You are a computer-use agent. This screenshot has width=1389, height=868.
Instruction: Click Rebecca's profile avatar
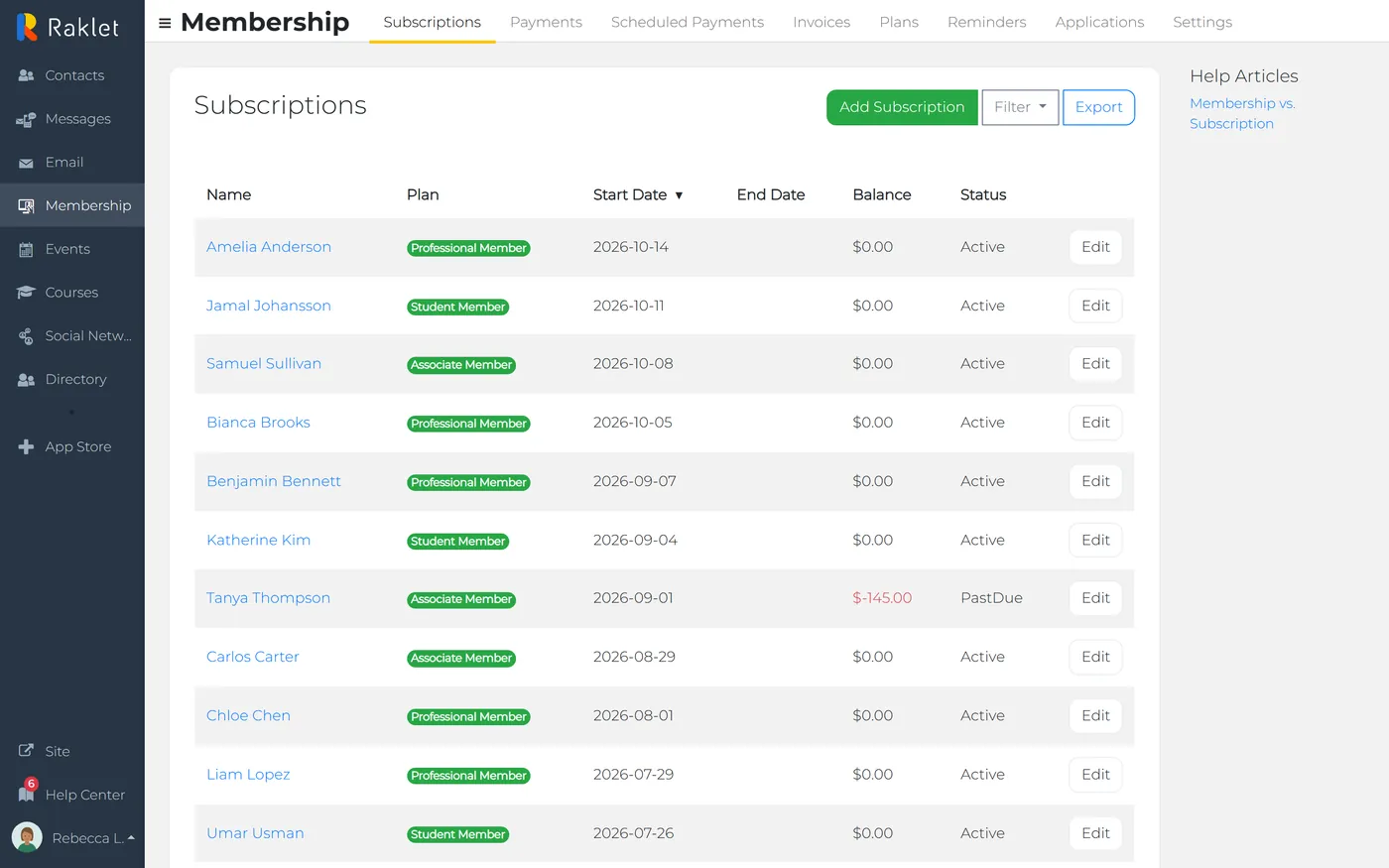27,837
